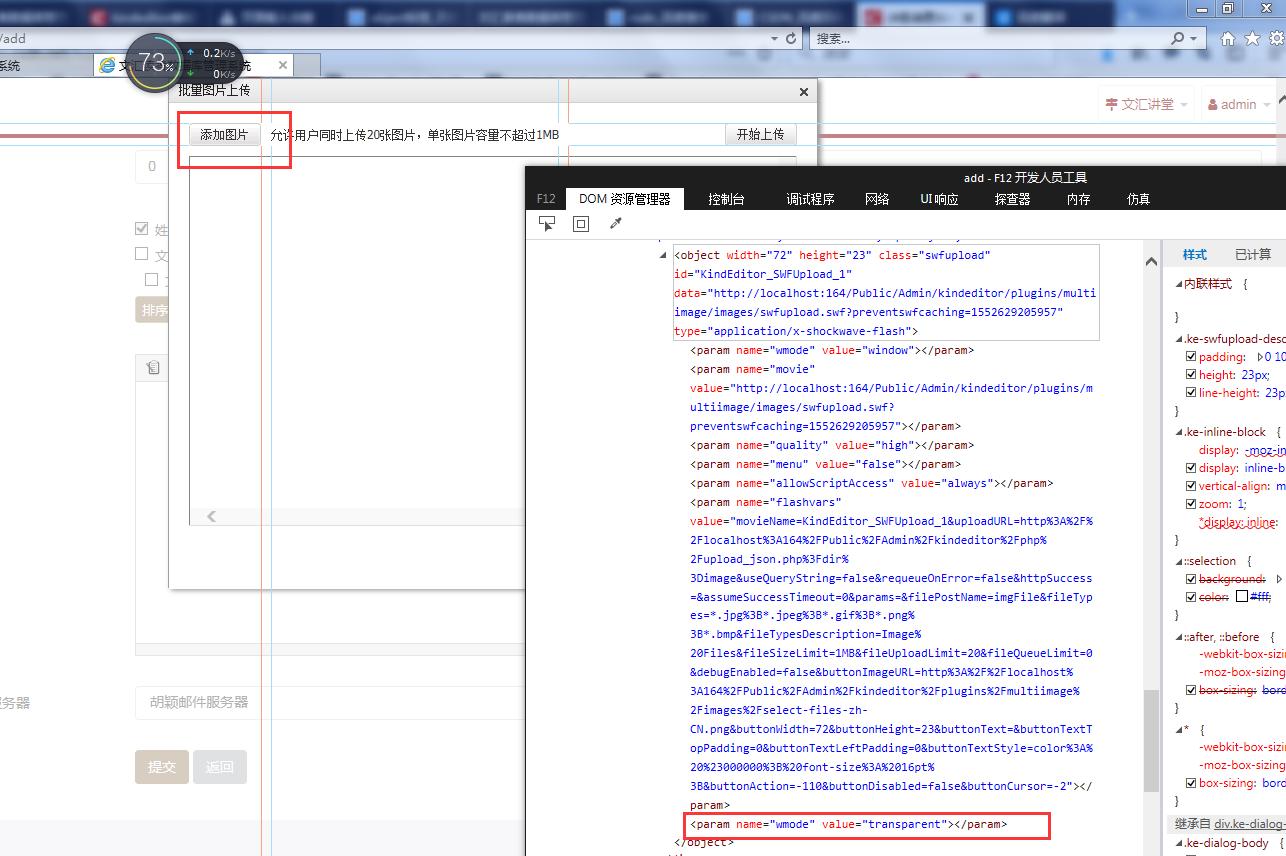Open the admin user dropdown
1286x856 pixels.
point(1237,104)
